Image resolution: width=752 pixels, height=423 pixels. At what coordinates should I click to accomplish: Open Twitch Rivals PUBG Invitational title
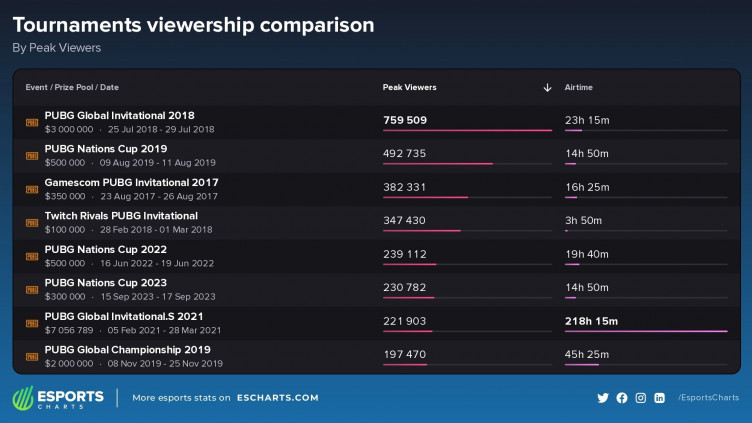pos(121,216)
